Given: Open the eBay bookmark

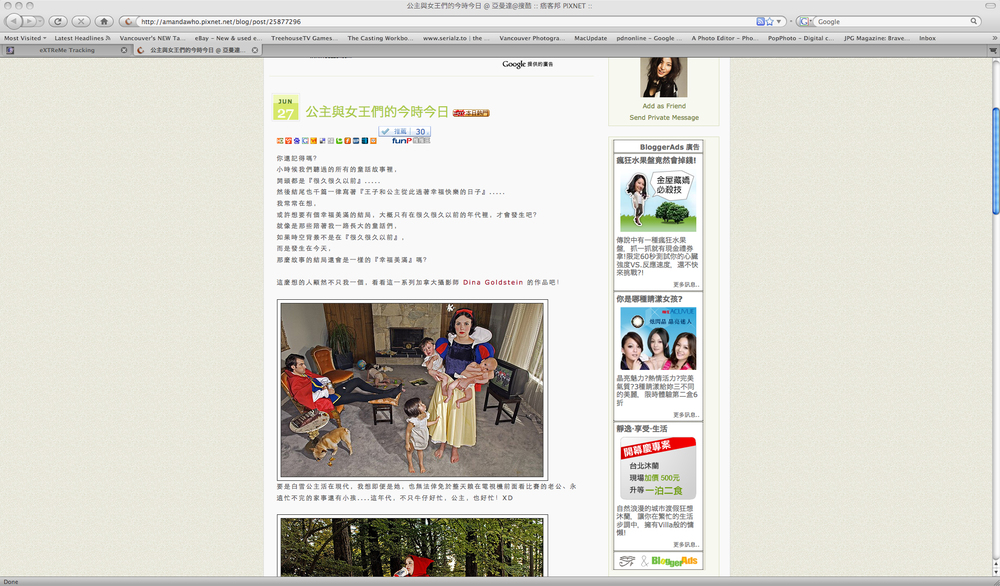Looking at the screenshot, I should 228,38.
